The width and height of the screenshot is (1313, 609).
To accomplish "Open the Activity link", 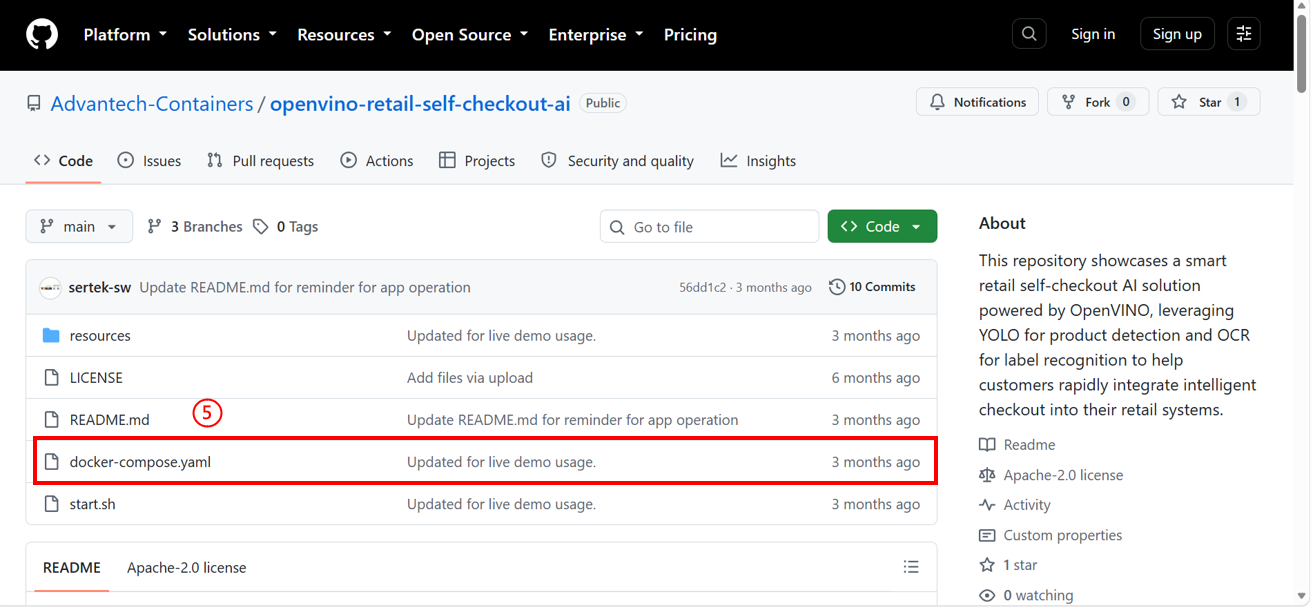I will pos(1015,505).
